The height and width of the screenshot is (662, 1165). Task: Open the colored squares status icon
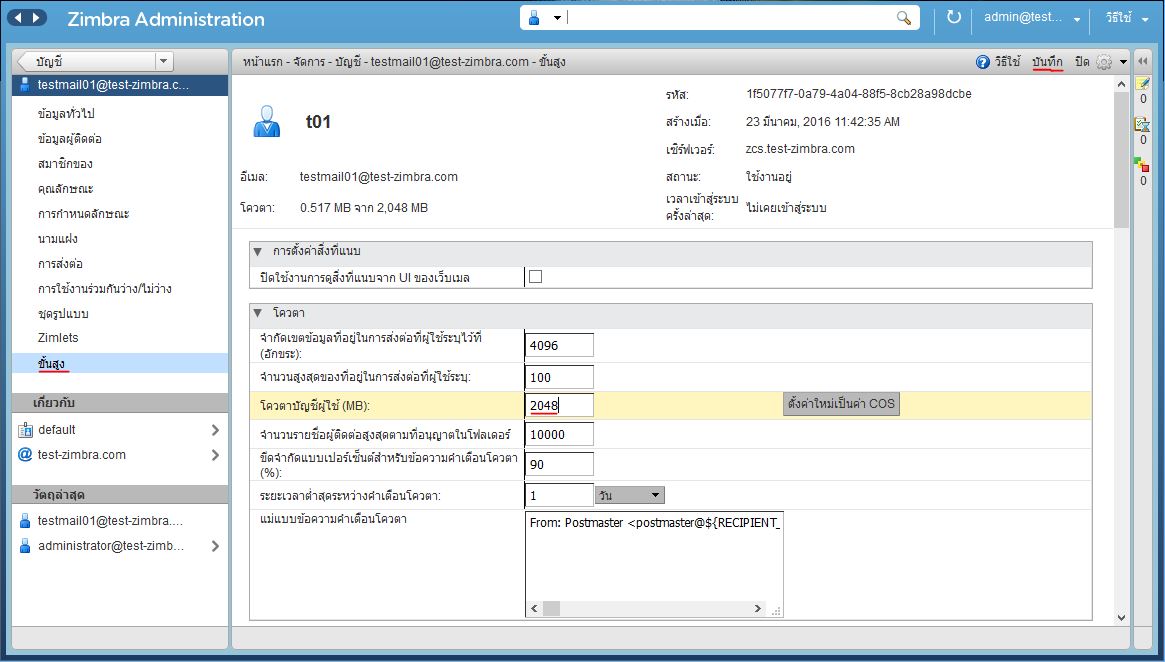point(1142,164)
